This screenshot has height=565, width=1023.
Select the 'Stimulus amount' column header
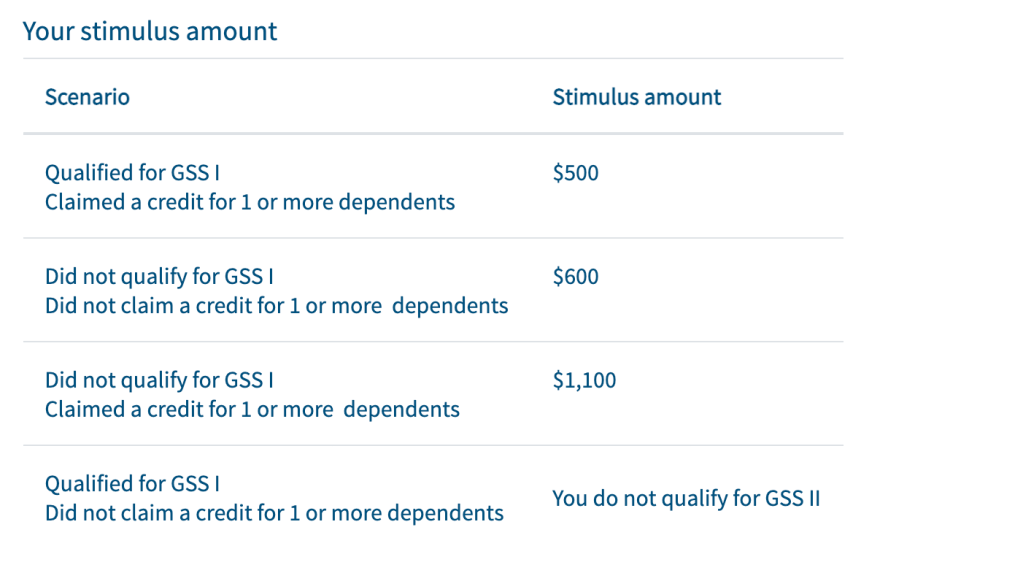click(637, 97)
